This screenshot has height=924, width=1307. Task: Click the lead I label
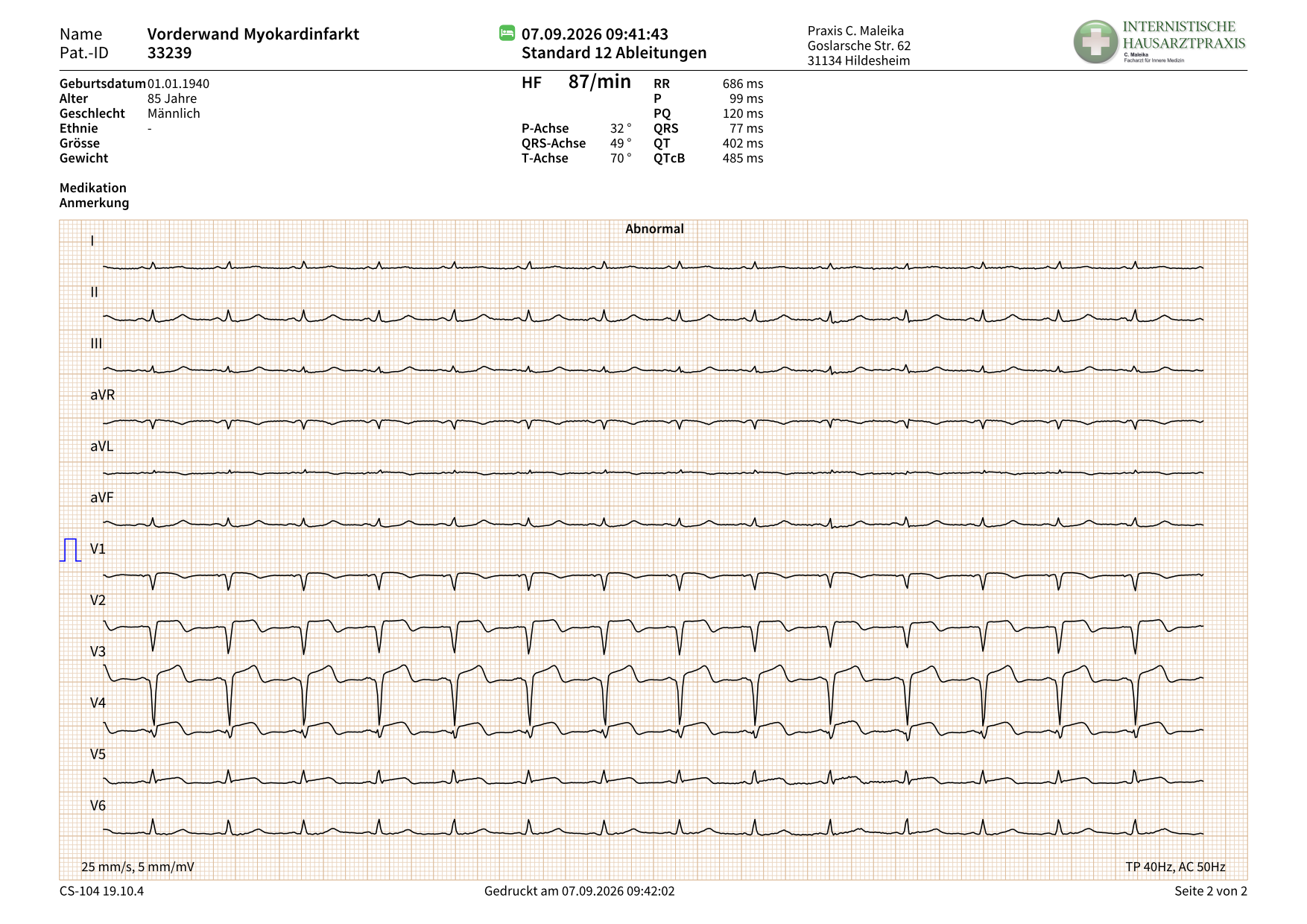92,241
